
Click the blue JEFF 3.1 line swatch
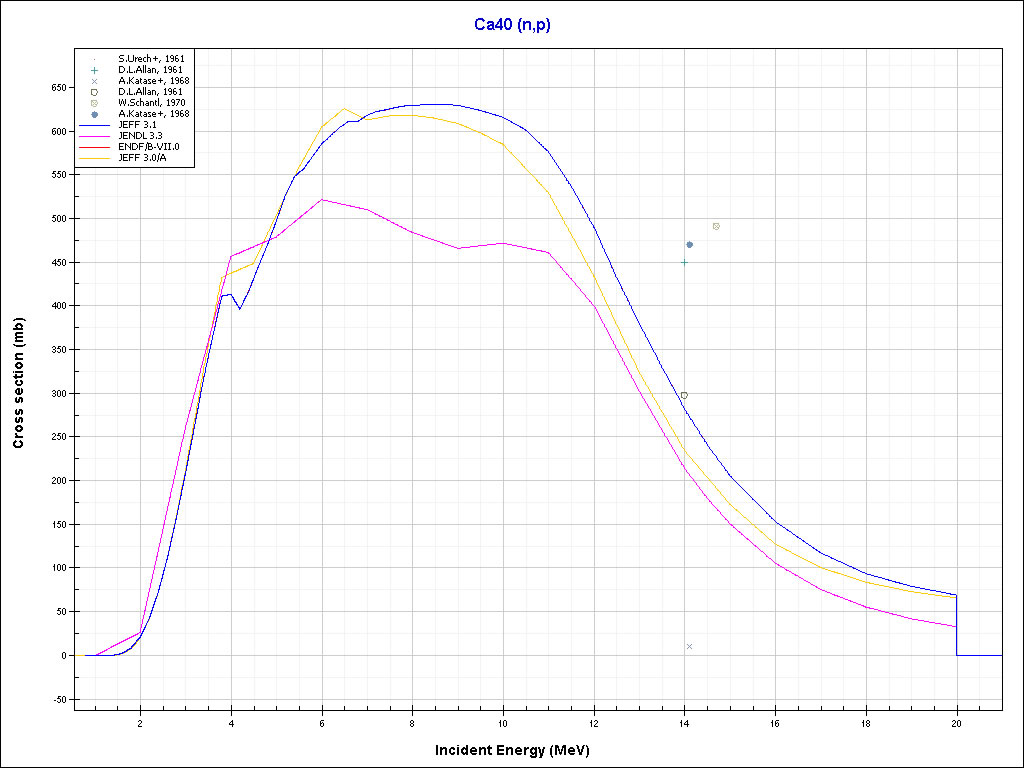(94, 124)
